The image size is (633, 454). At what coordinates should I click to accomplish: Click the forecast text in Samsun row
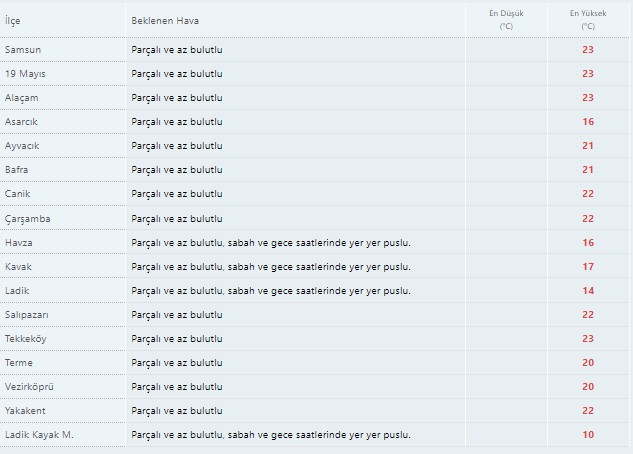click(x=177, y=50)
